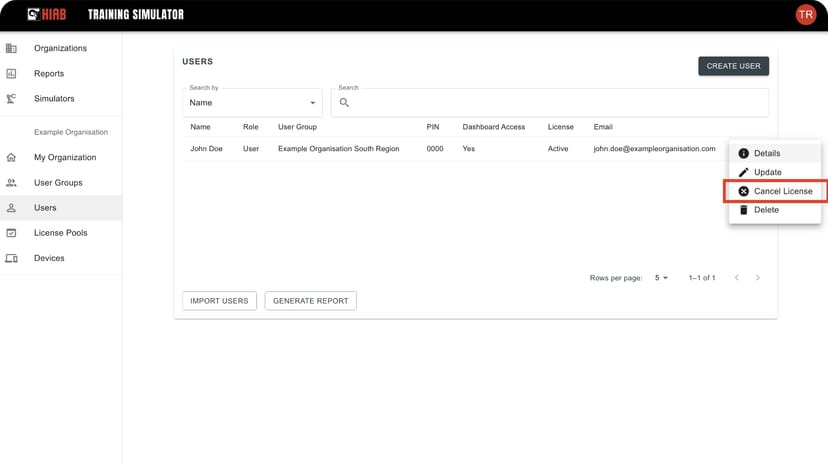Open License Pools page
Screen dimensions: 828x464
[x=61, y=233]
